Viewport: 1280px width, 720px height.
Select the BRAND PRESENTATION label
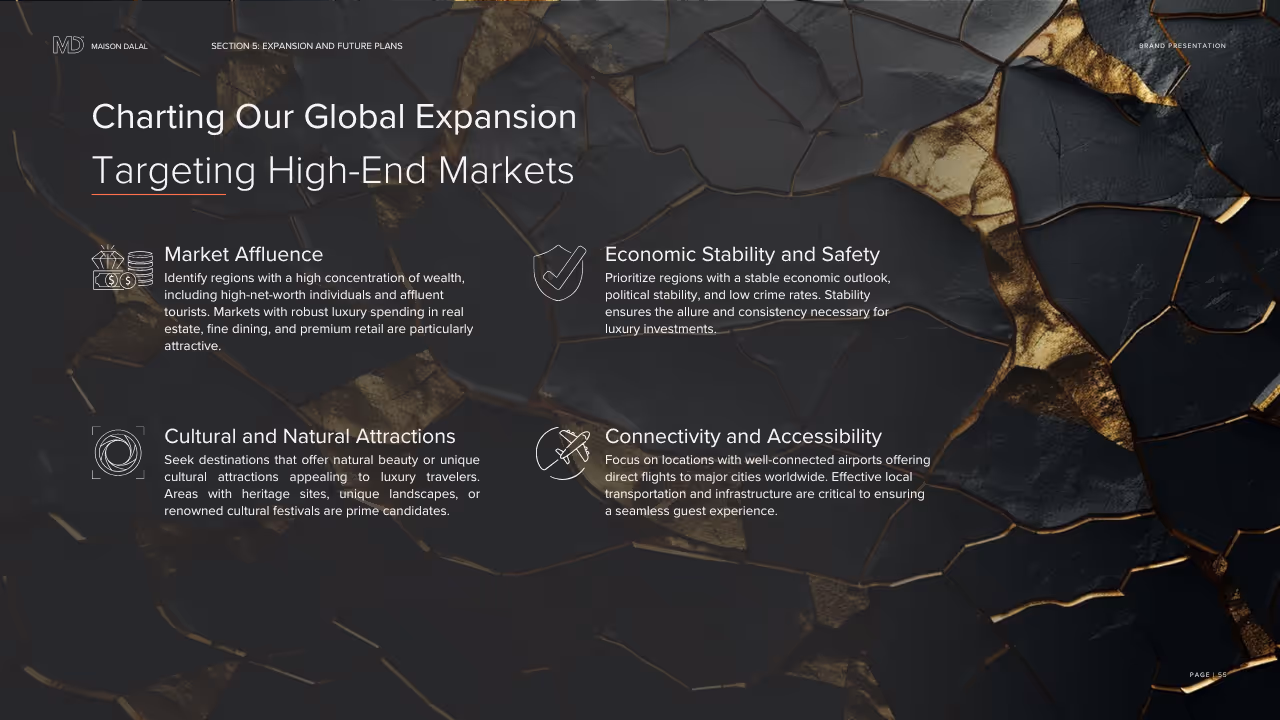pyautogui.click(x=1182, y=45)
